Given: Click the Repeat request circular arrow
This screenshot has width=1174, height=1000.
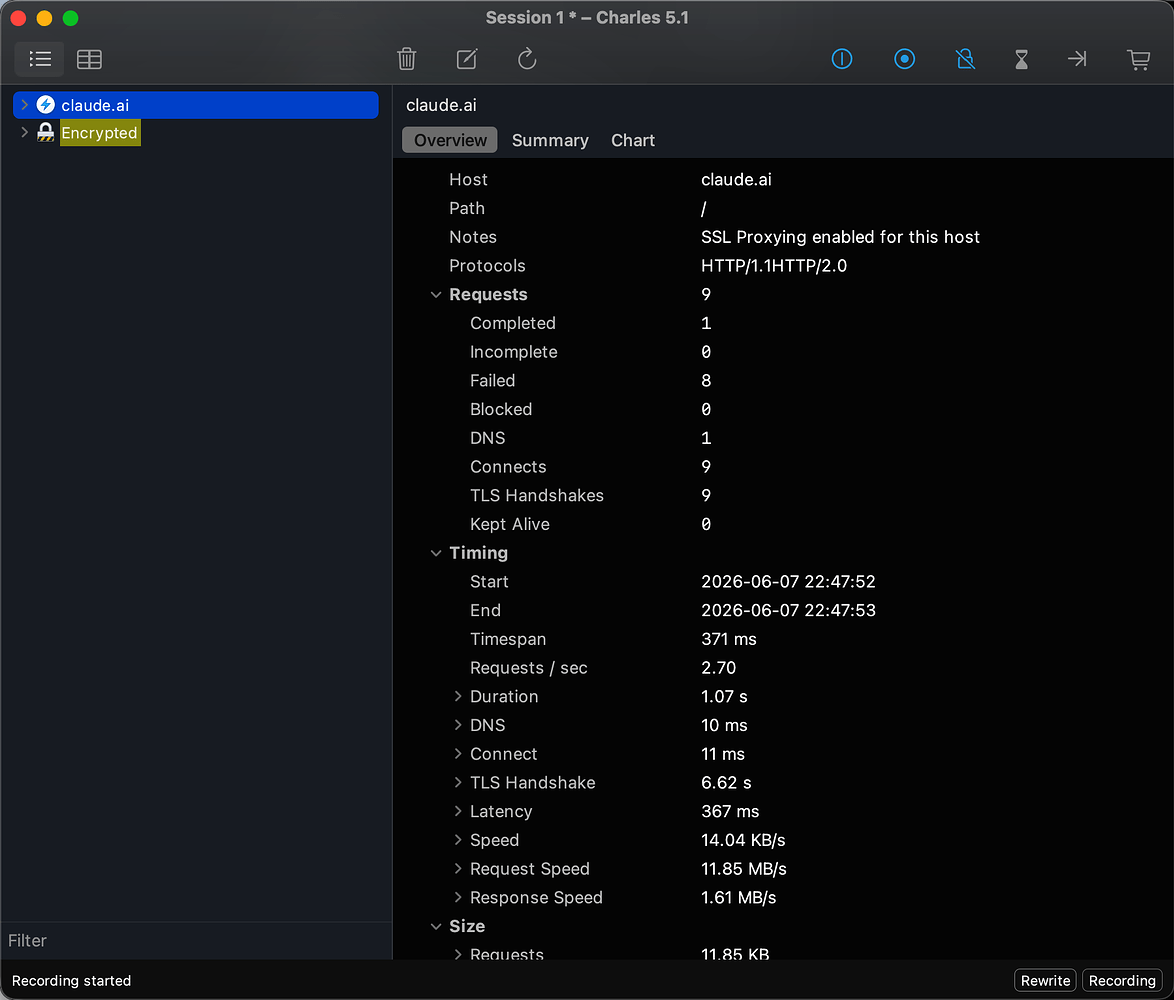Looking at the screenshot, I should [527, 59].
